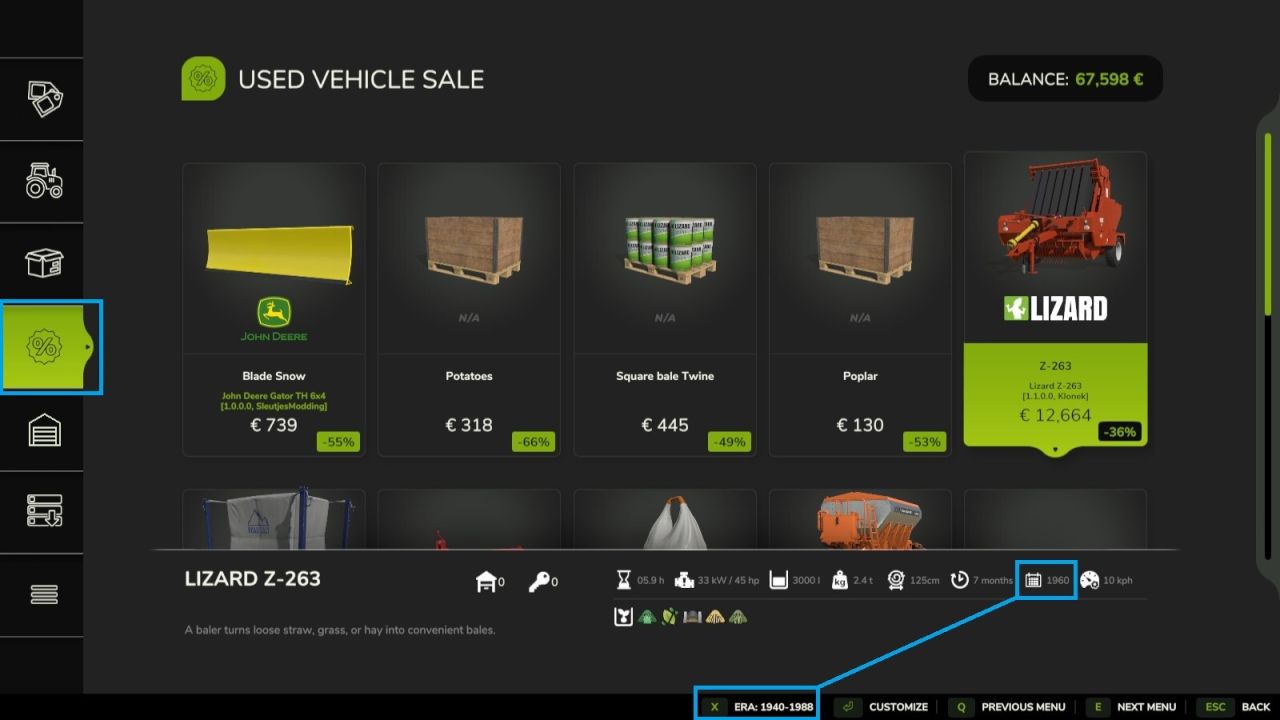Click the max speed gauge icon
This screenshot has height=720, width=1280.
pyautogui.click(x=1089, y=580)
